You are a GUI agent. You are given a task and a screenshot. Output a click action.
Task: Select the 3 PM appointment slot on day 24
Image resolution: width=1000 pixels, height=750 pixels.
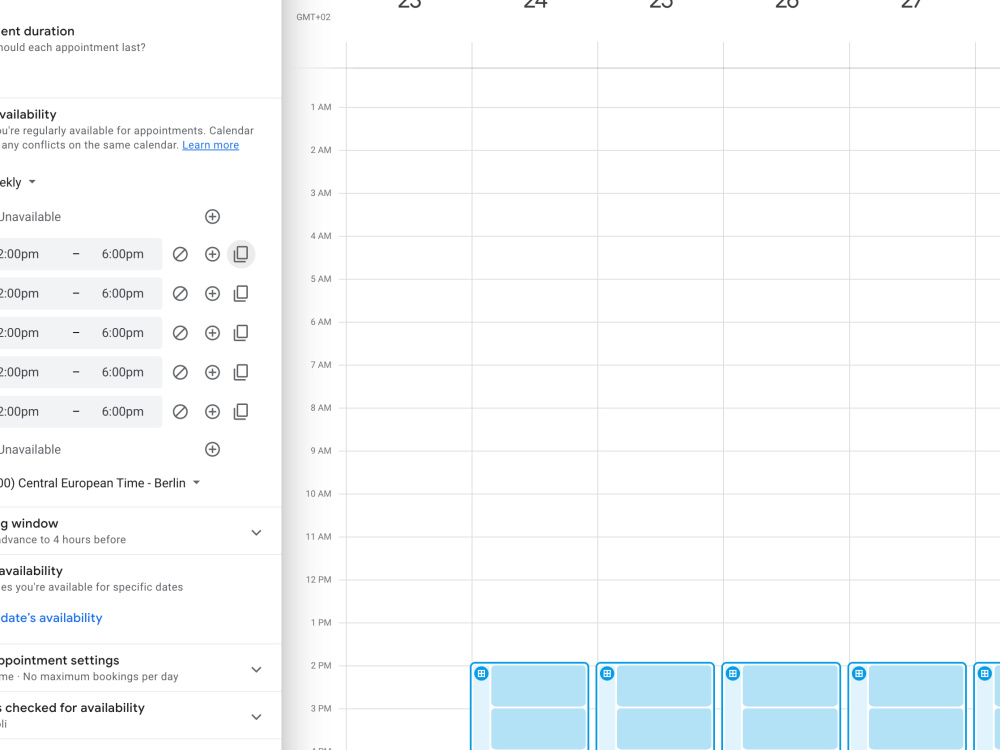tap(538, 728)
